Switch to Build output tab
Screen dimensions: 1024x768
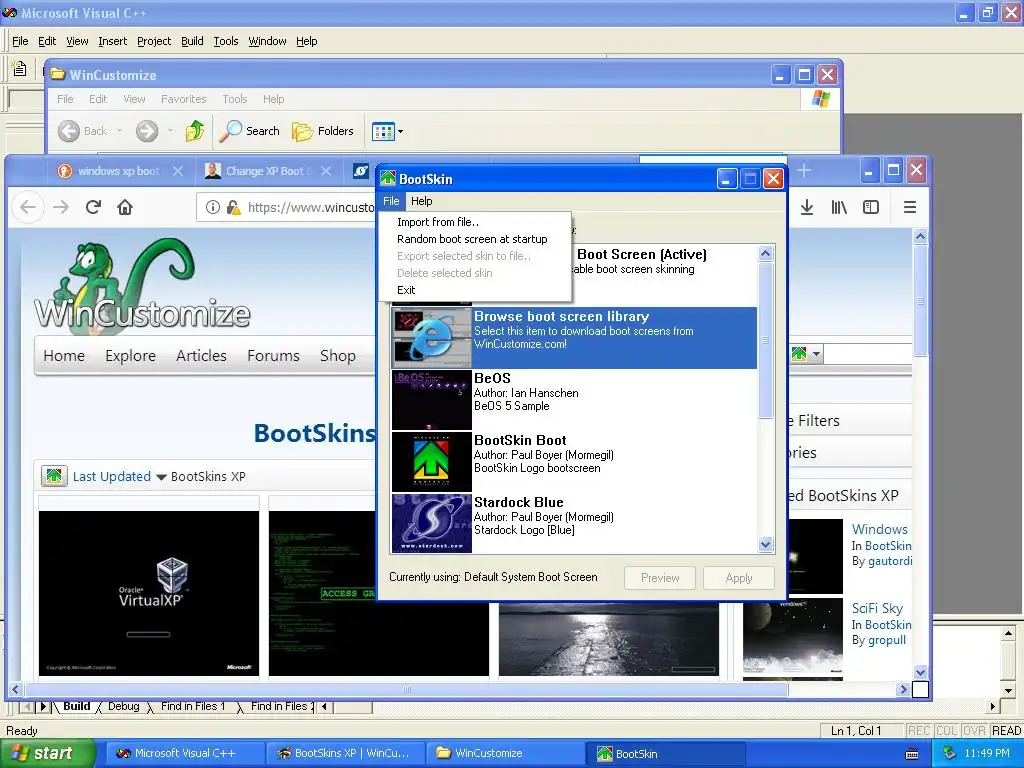pyautogui.click(x=76, y=706)
